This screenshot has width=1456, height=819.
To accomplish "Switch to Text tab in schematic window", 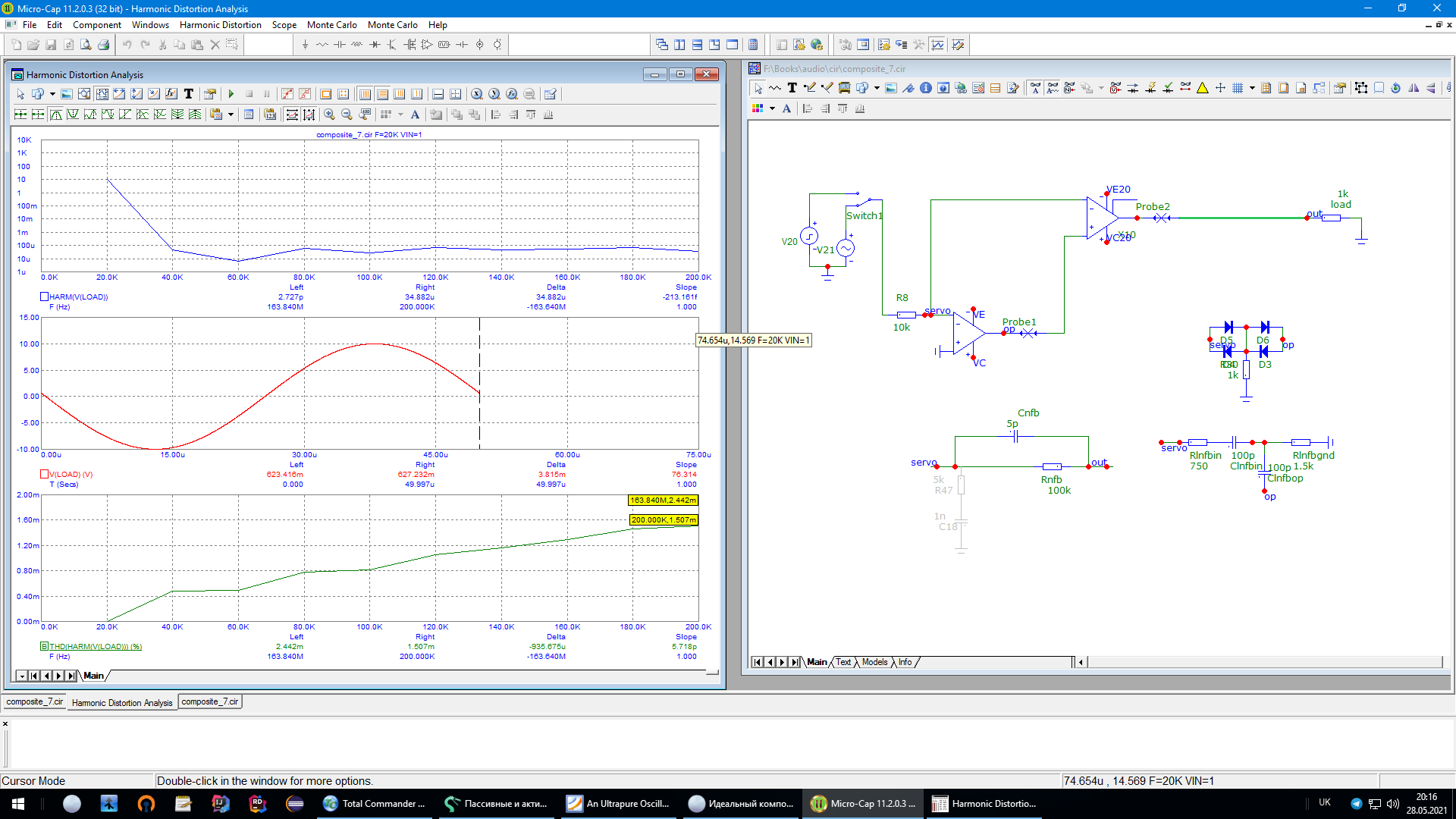I will click(843, 662).
